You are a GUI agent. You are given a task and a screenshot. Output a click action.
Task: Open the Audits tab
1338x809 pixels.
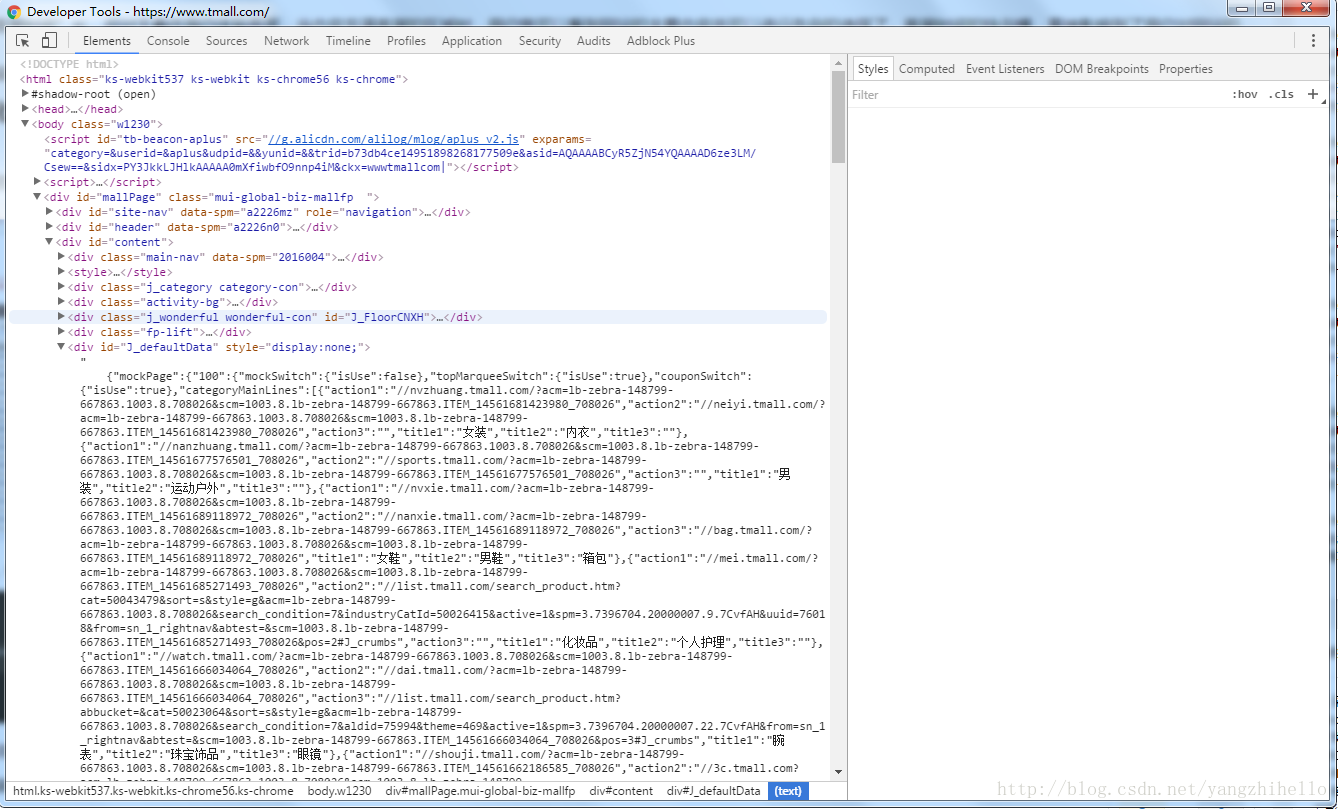(x=594, y=41)
